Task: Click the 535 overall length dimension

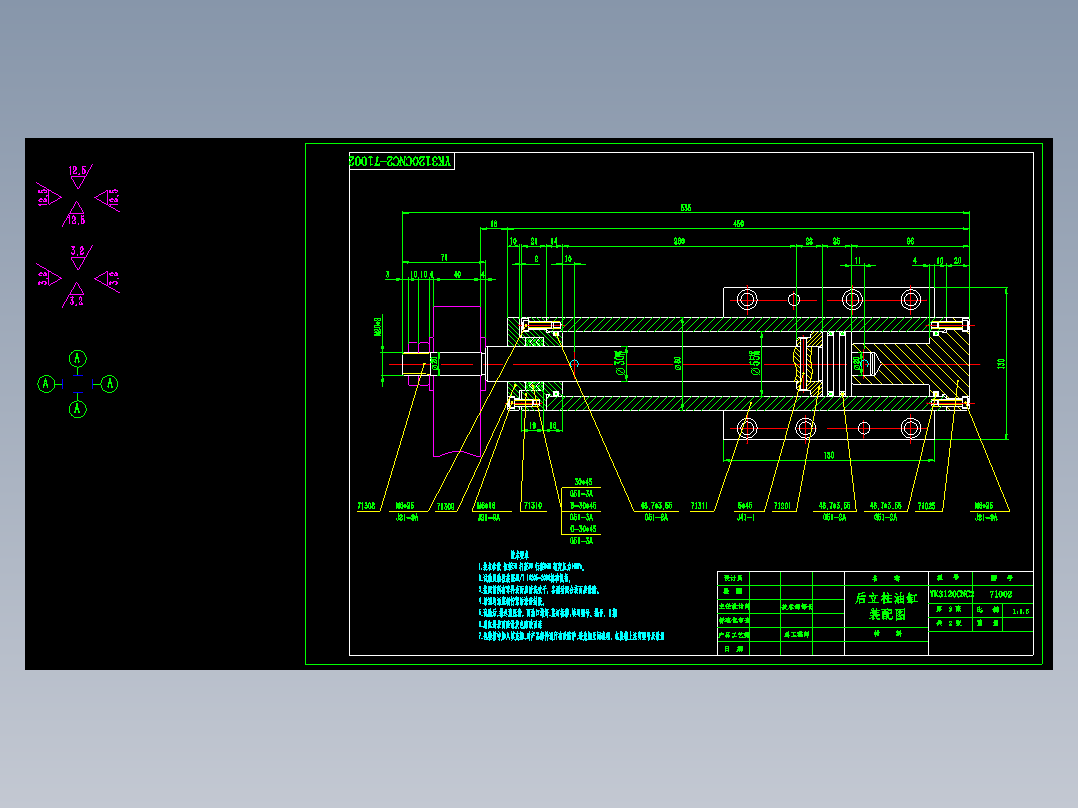Action: [x=685, y=208]
